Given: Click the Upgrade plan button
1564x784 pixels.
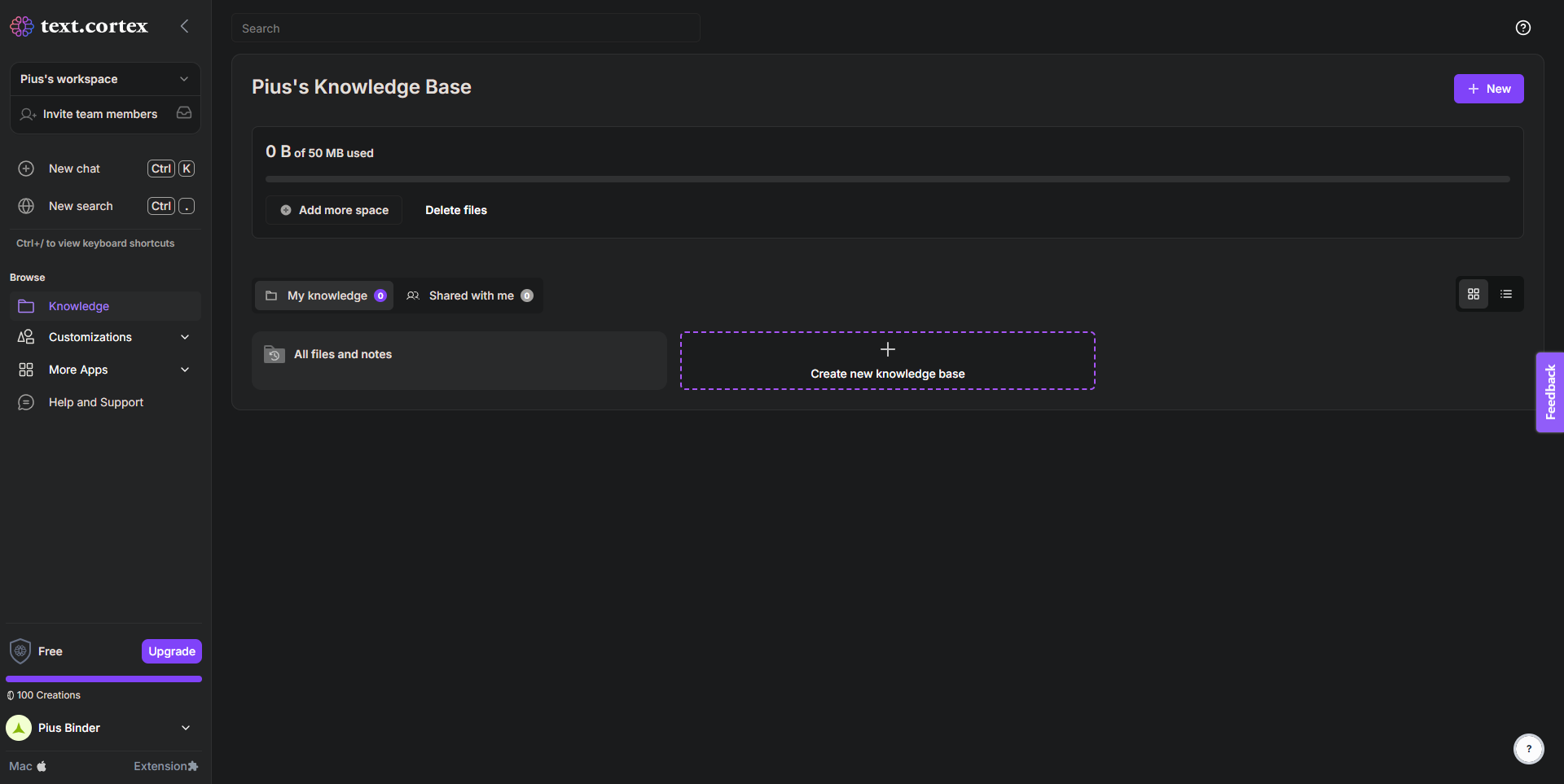Looking at the screenshot, I should (171, 651).
